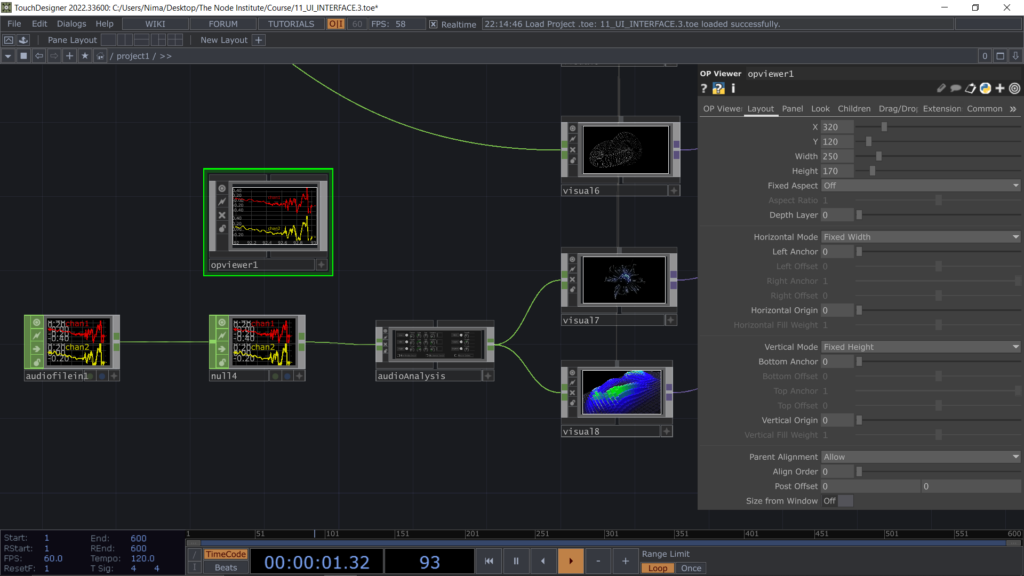Open the Fixed Aspect dropdown
This screenshot has height=576, width=1024.
pos(921,185)
